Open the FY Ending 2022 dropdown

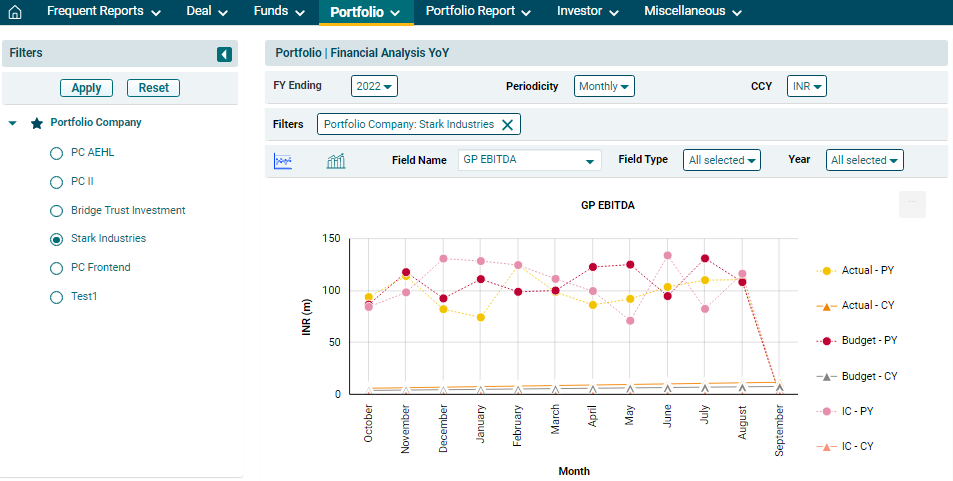click(375, 87)
